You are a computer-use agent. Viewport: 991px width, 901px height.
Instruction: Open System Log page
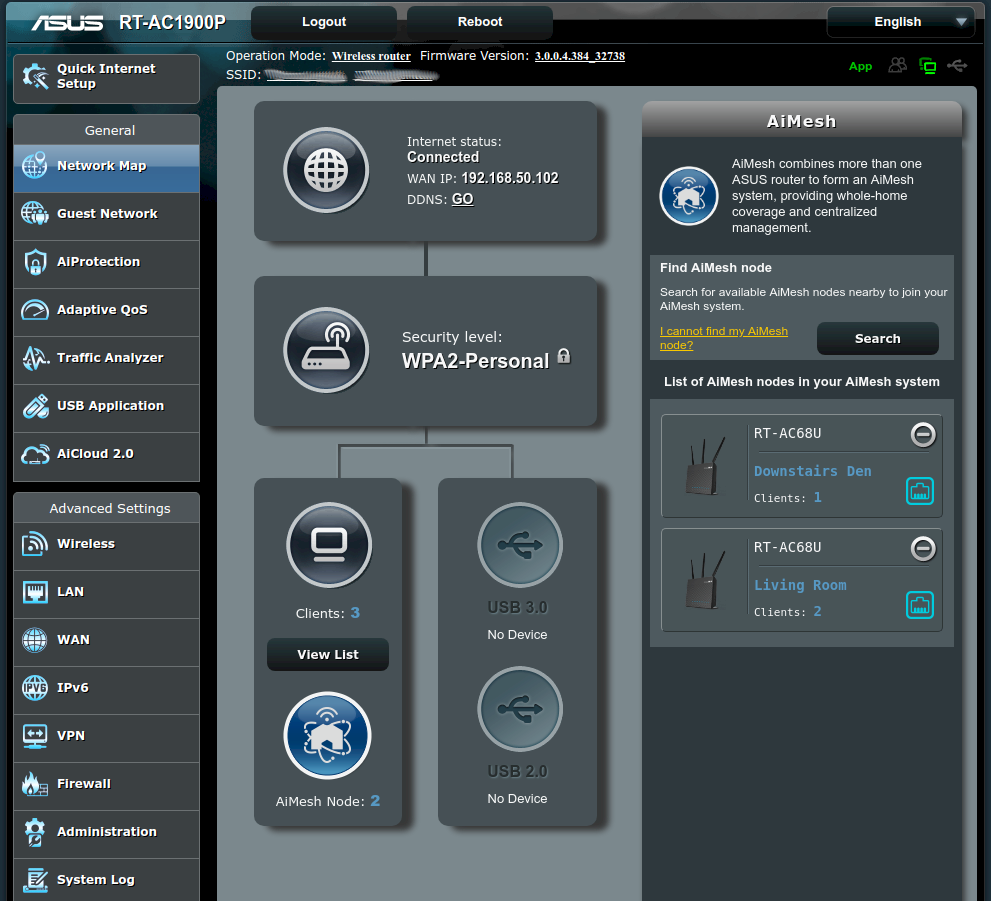tap(106, 880)
